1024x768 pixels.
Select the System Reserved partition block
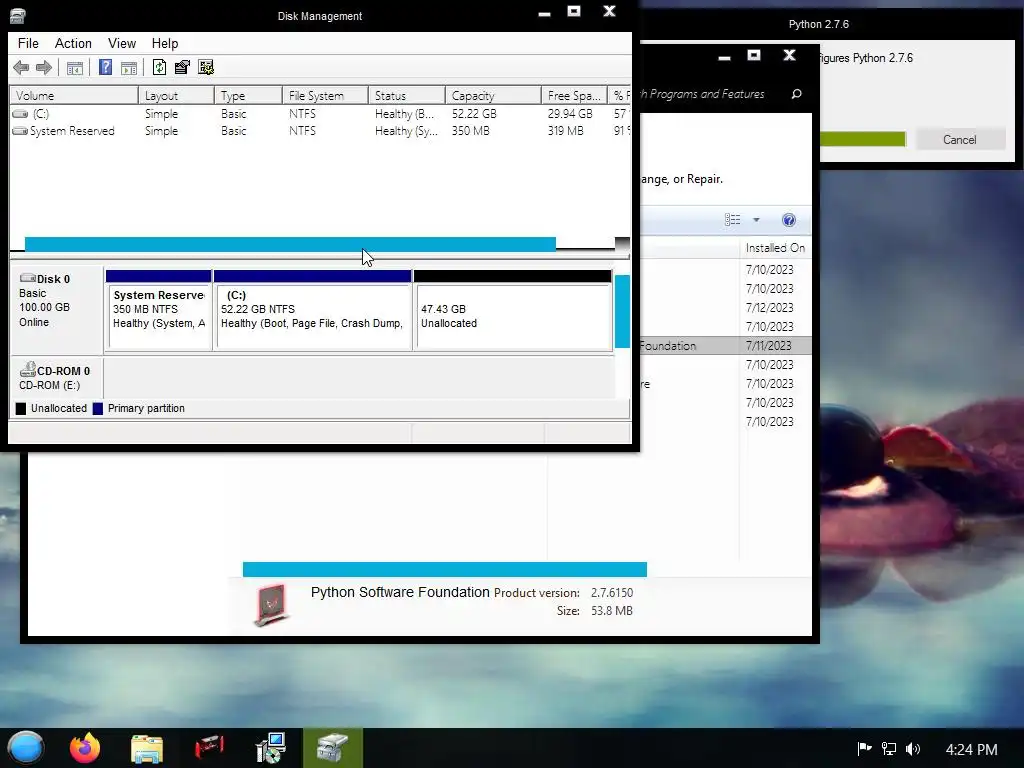pyautogui.click(x=159, y=310)
